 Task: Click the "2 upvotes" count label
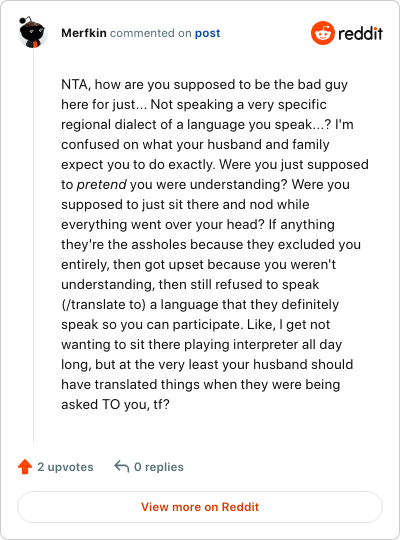(x=65, y=467)
